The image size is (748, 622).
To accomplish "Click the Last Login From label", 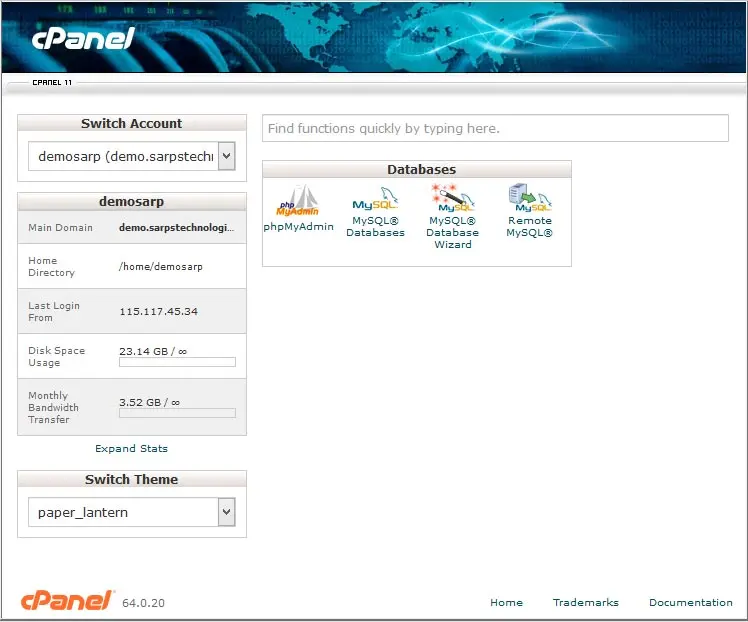I will 54,311.
